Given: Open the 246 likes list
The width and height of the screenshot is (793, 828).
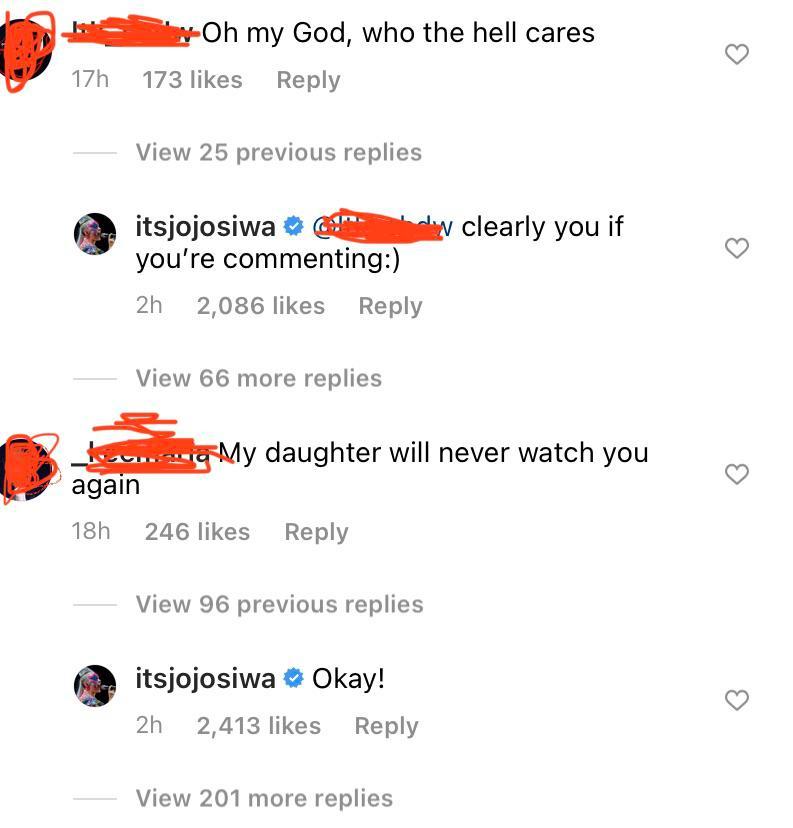Looking at the screenshot, I should click(197, 532).
